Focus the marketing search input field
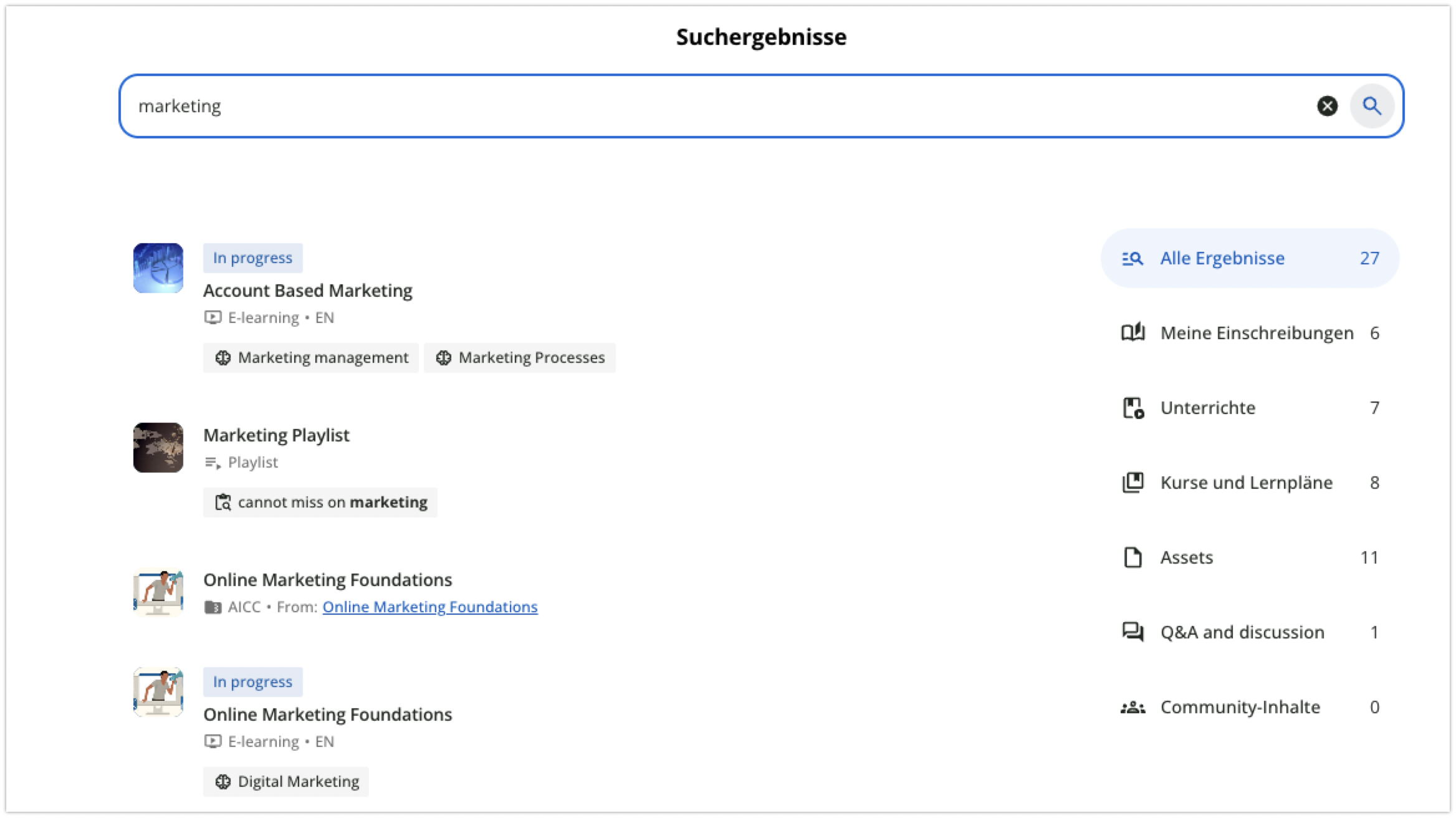1456x818 pixels. click(x=717, y=106)
